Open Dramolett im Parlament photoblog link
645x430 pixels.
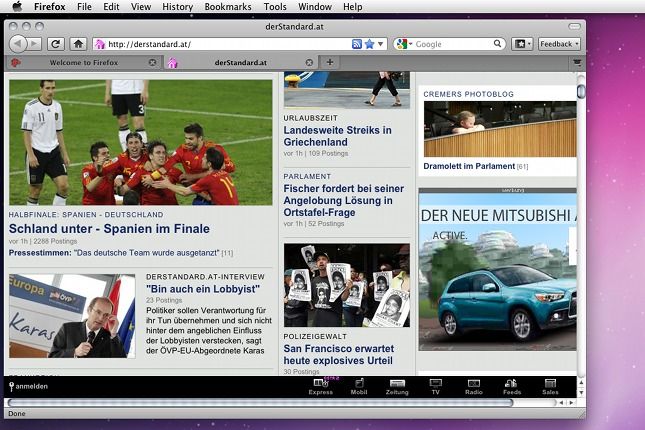point(469,166)
